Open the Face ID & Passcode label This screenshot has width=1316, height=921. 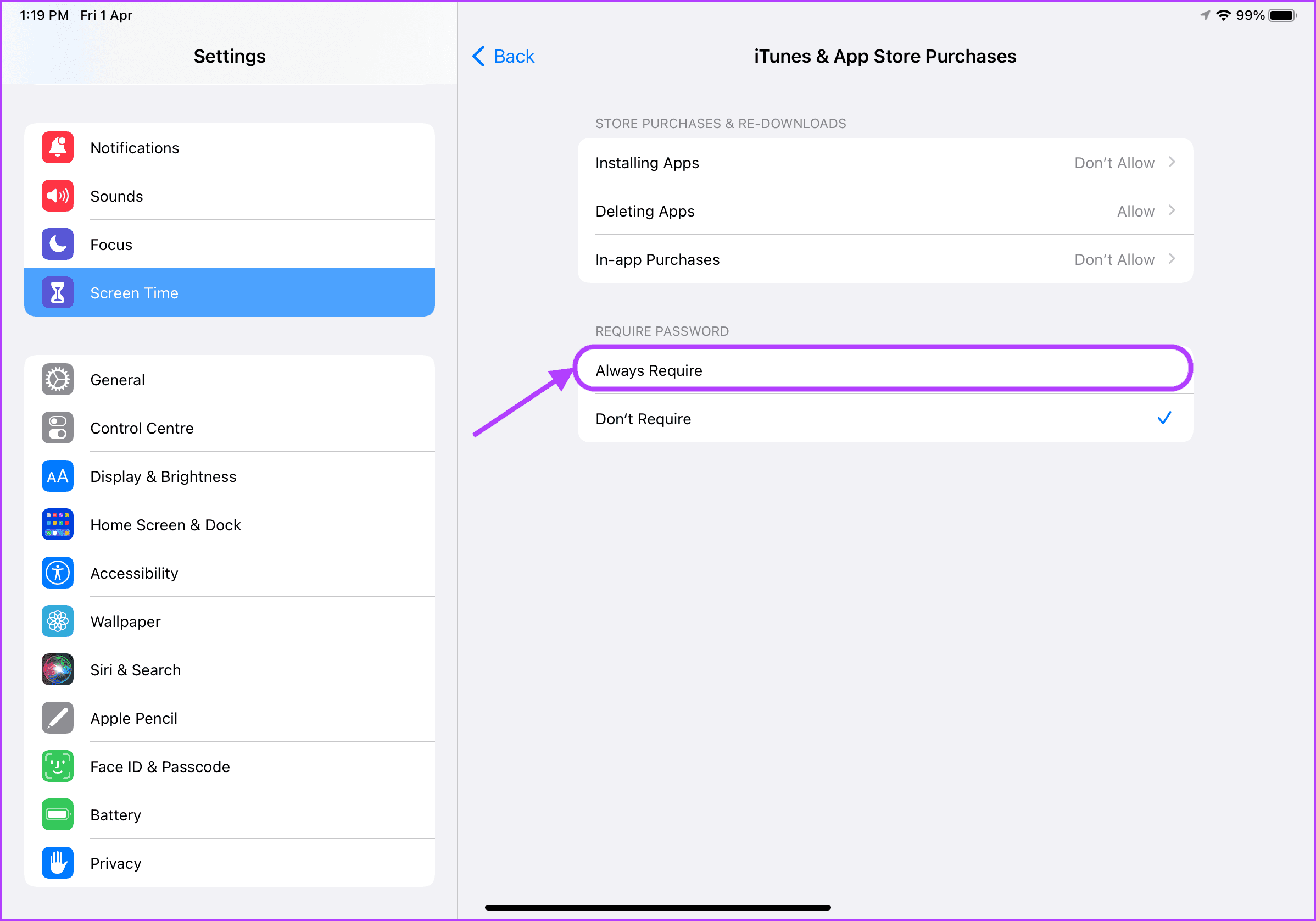160,767
